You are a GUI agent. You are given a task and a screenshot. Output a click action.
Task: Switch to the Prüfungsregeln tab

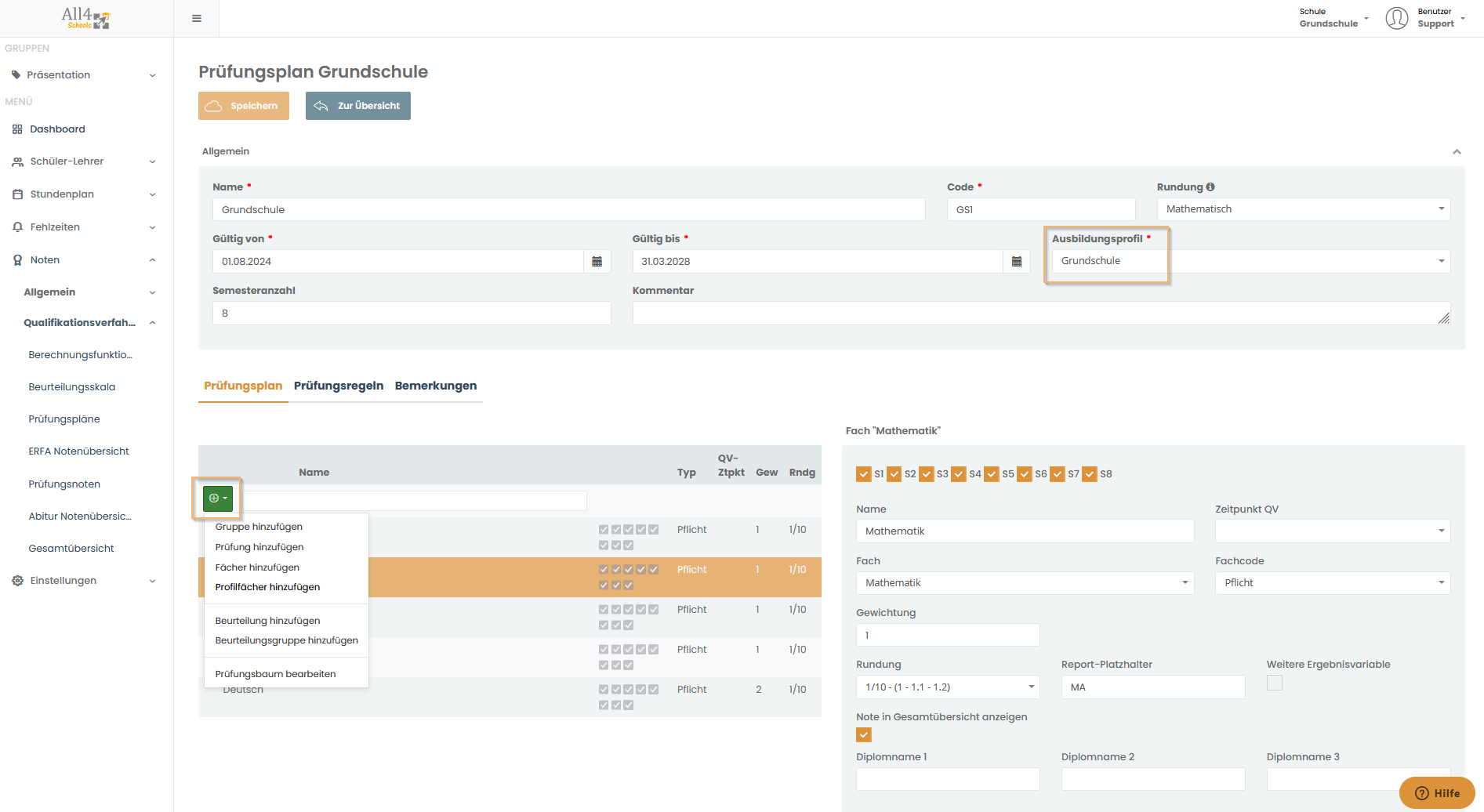coord(339,386)
